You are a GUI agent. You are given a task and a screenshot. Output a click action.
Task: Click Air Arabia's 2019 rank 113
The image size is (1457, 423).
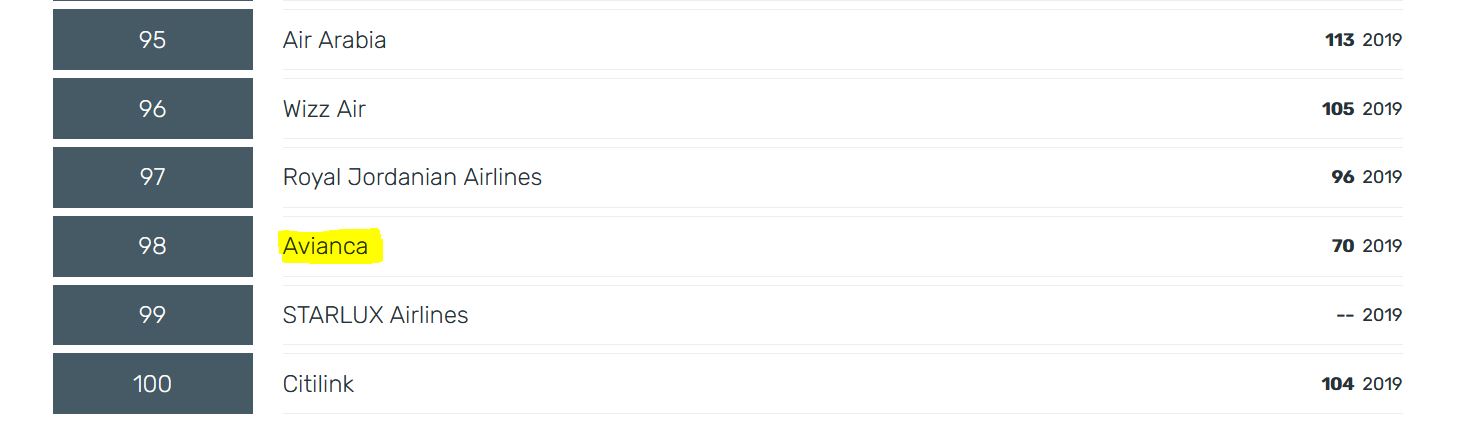[1339, 41]
